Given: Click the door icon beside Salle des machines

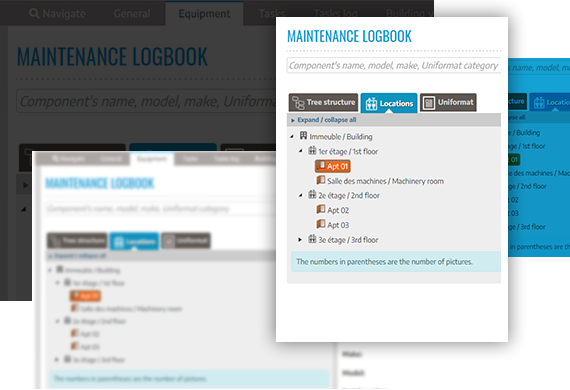Looking at the screenshot, I should coord(321,180).
